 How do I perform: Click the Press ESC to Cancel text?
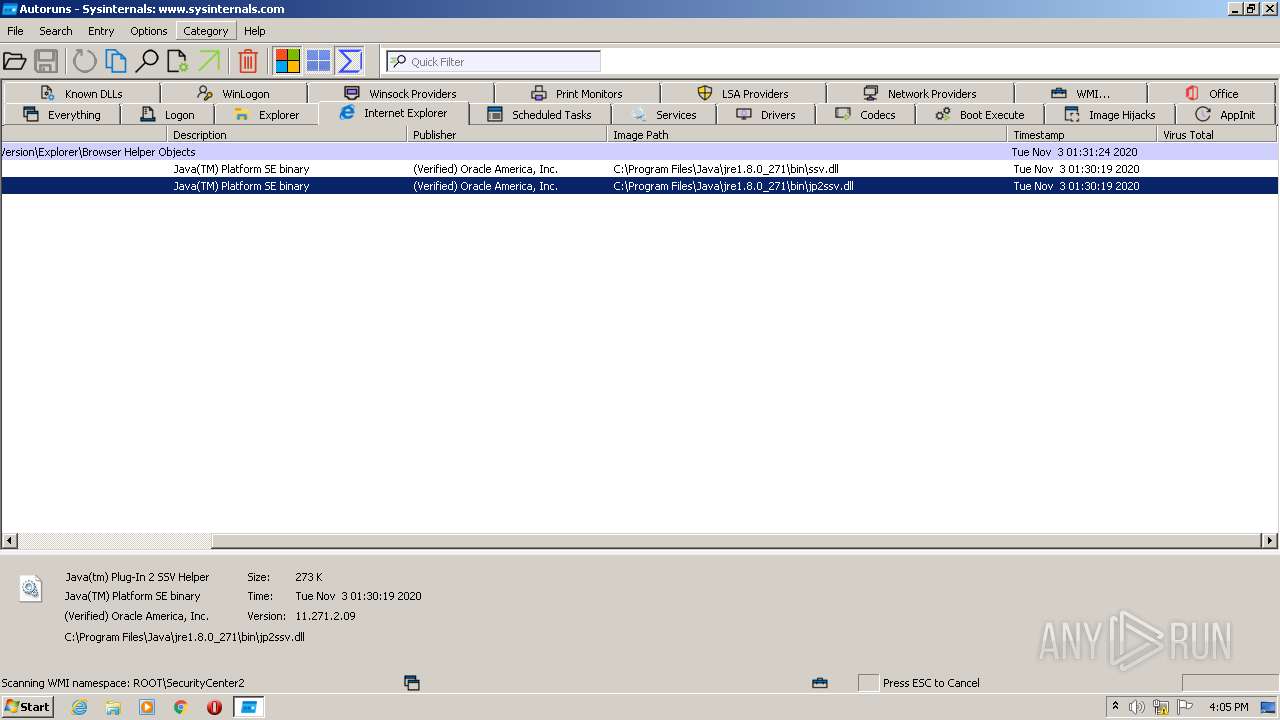tap(931, 683)
